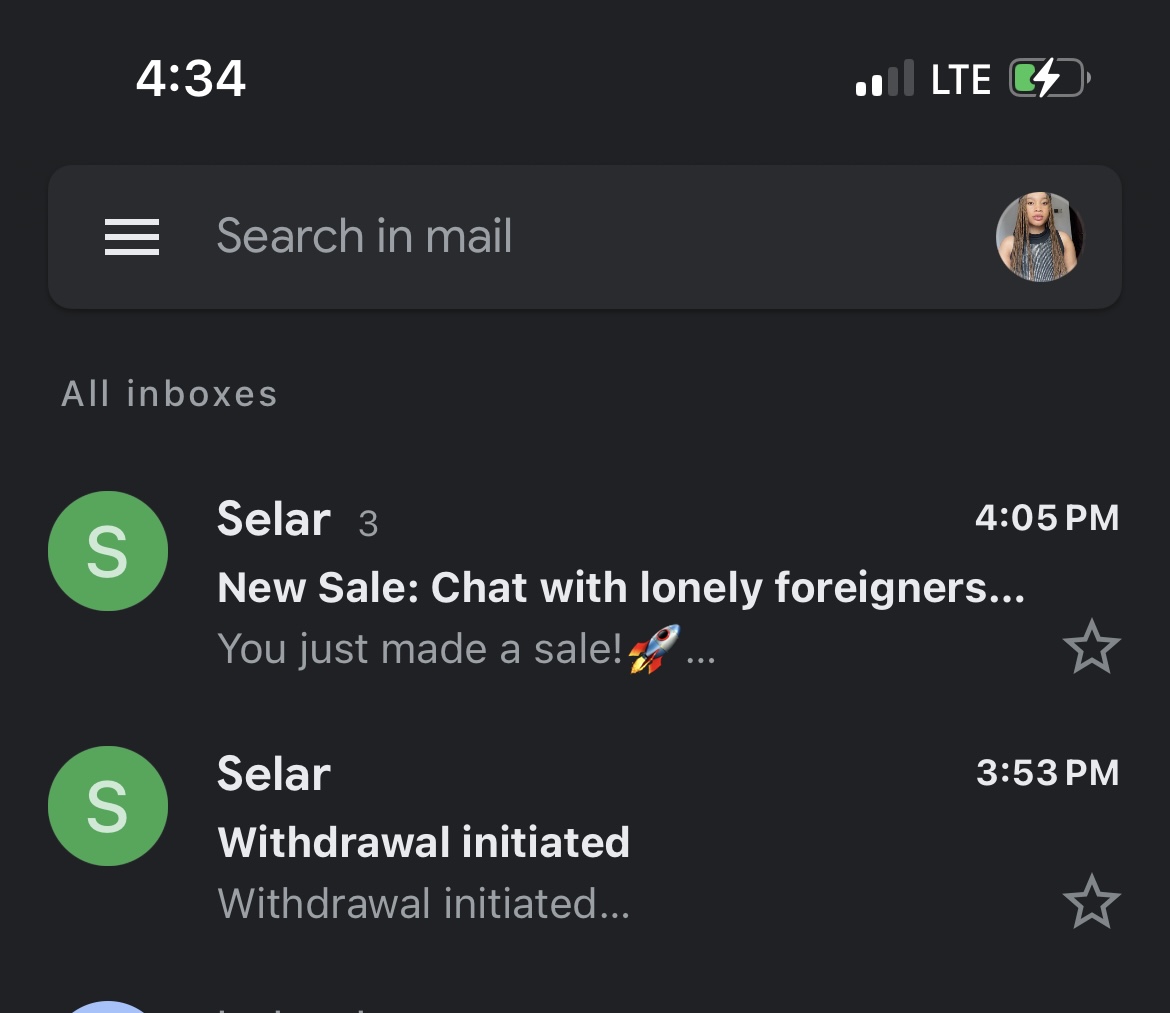Image resolution: width=1170 pixels, height=1013 pixels.
Task: Tap the LTE network indicator
Action: click(x=961, y=79)
